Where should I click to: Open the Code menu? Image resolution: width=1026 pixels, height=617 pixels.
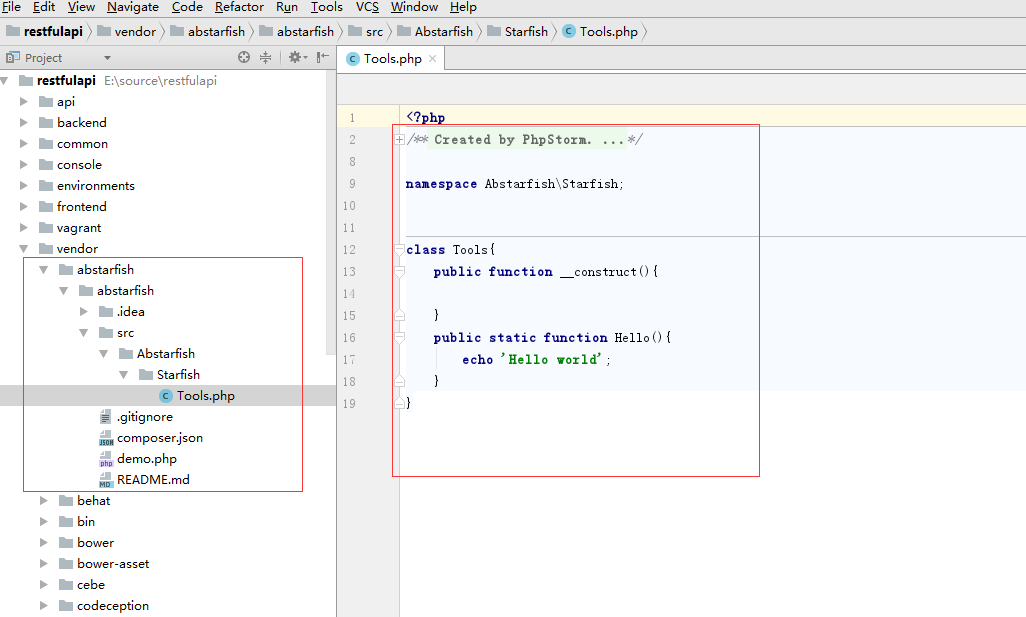pyautogui.click(x=187, y=7)
